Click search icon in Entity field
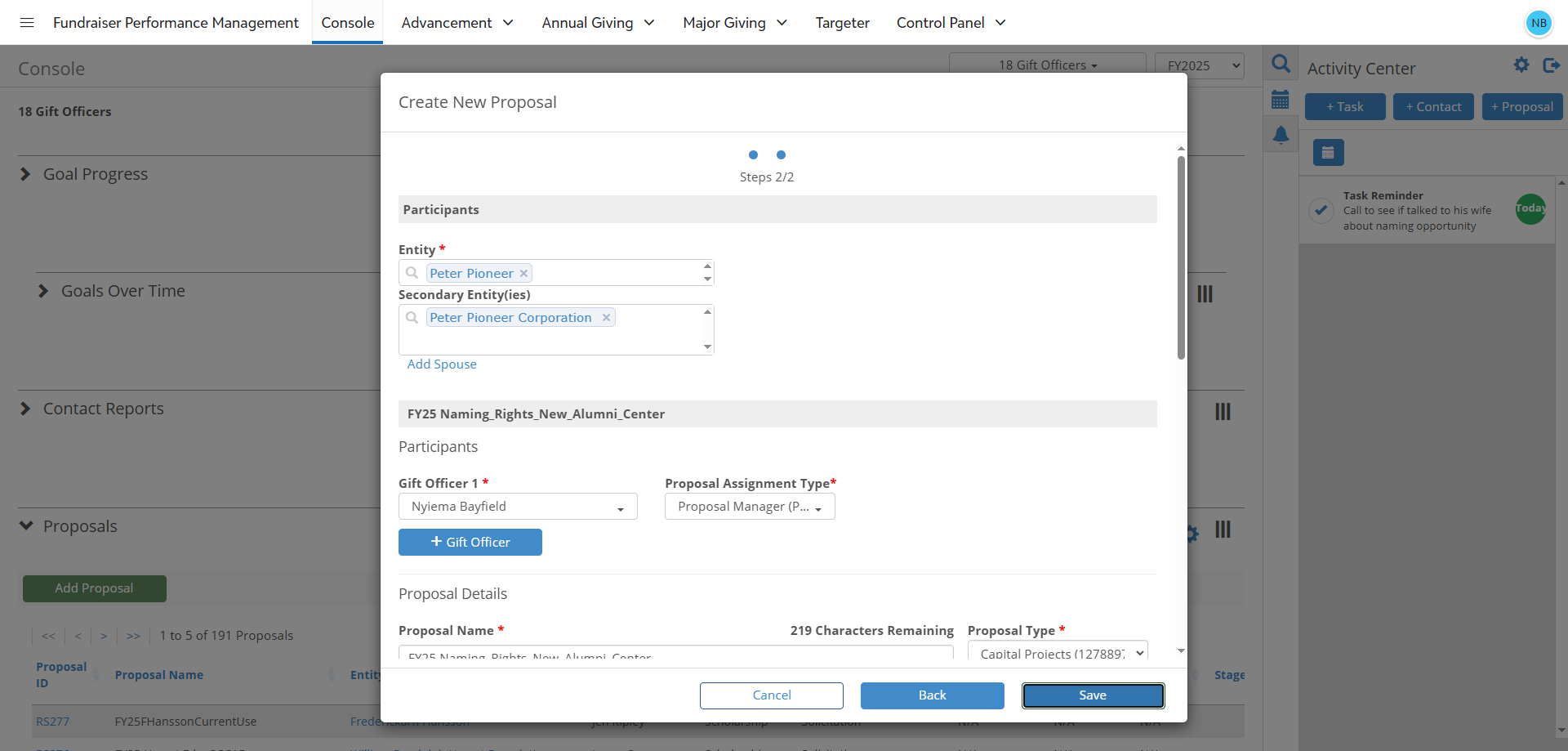1568x751 pixels. pyautogui.click(x=412, y=273)
